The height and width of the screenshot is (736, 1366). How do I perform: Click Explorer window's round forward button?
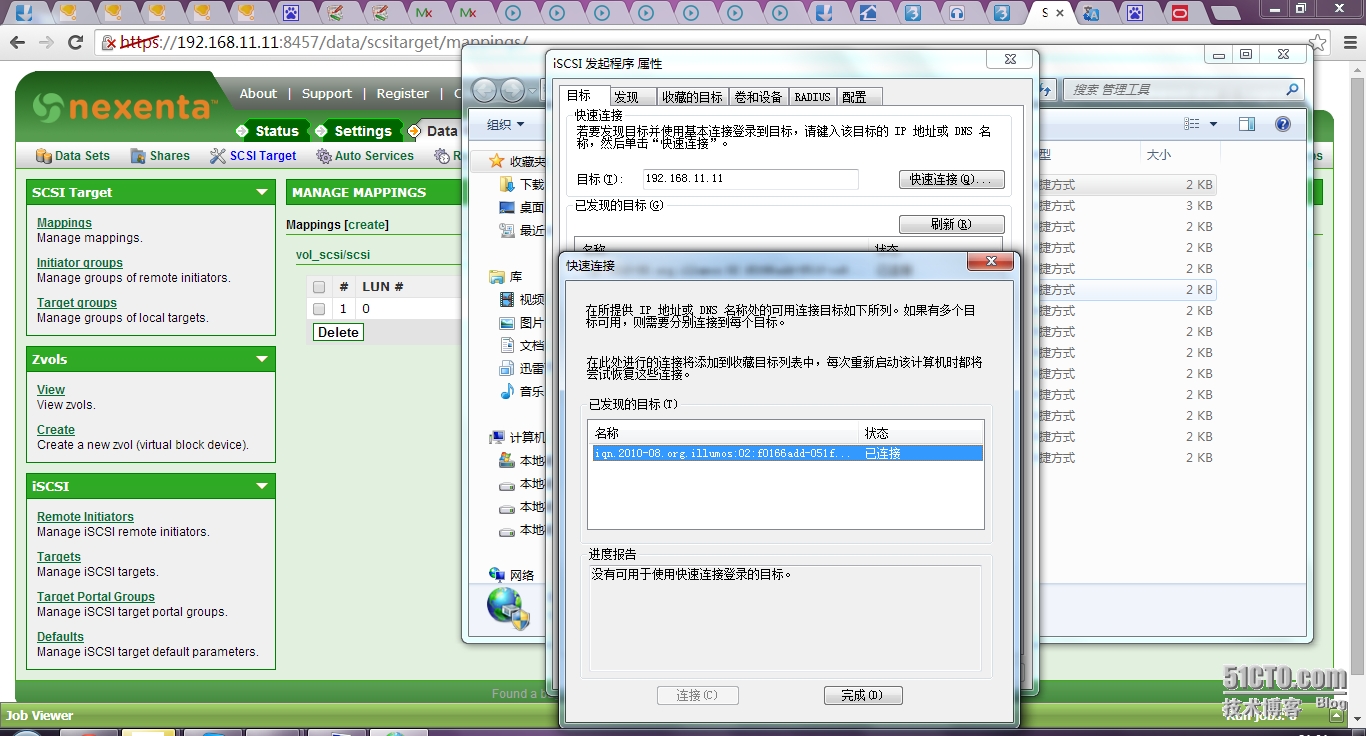(x=513, y=90)
